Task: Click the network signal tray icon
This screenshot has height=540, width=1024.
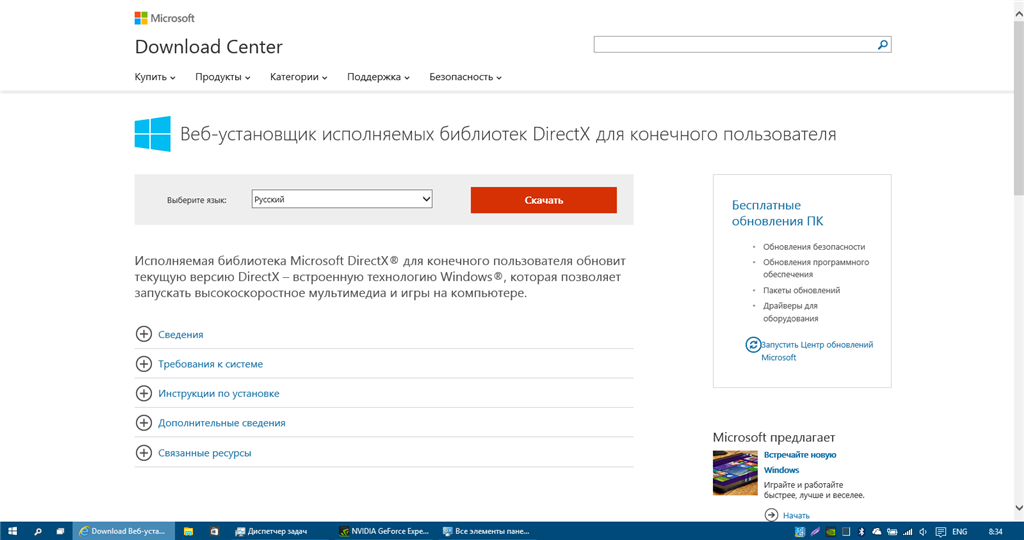Action: click(x=908, y=532)
